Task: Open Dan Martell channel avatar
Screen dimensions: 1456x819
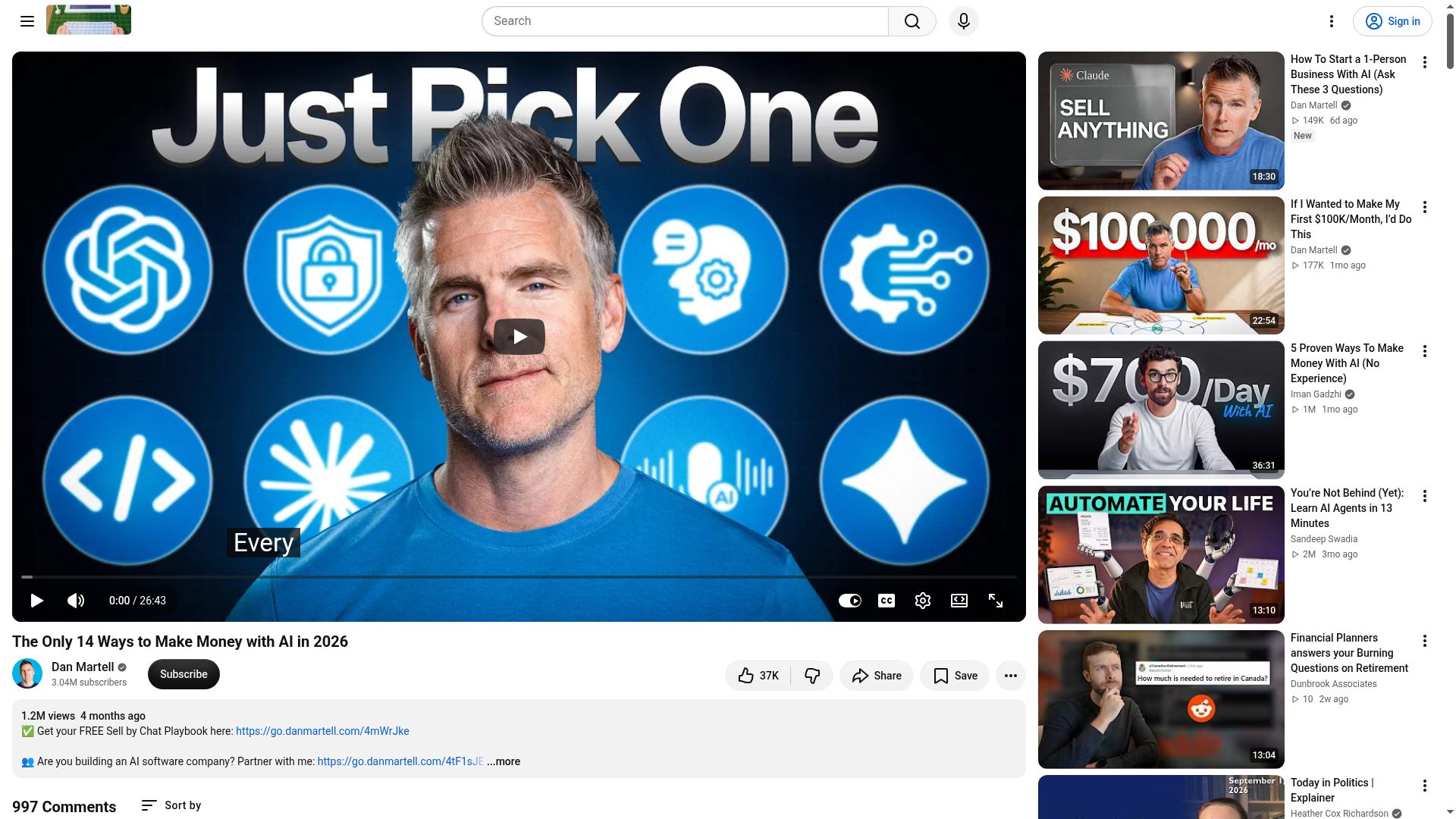Action: pyautogui.click(x=27, y=673)
